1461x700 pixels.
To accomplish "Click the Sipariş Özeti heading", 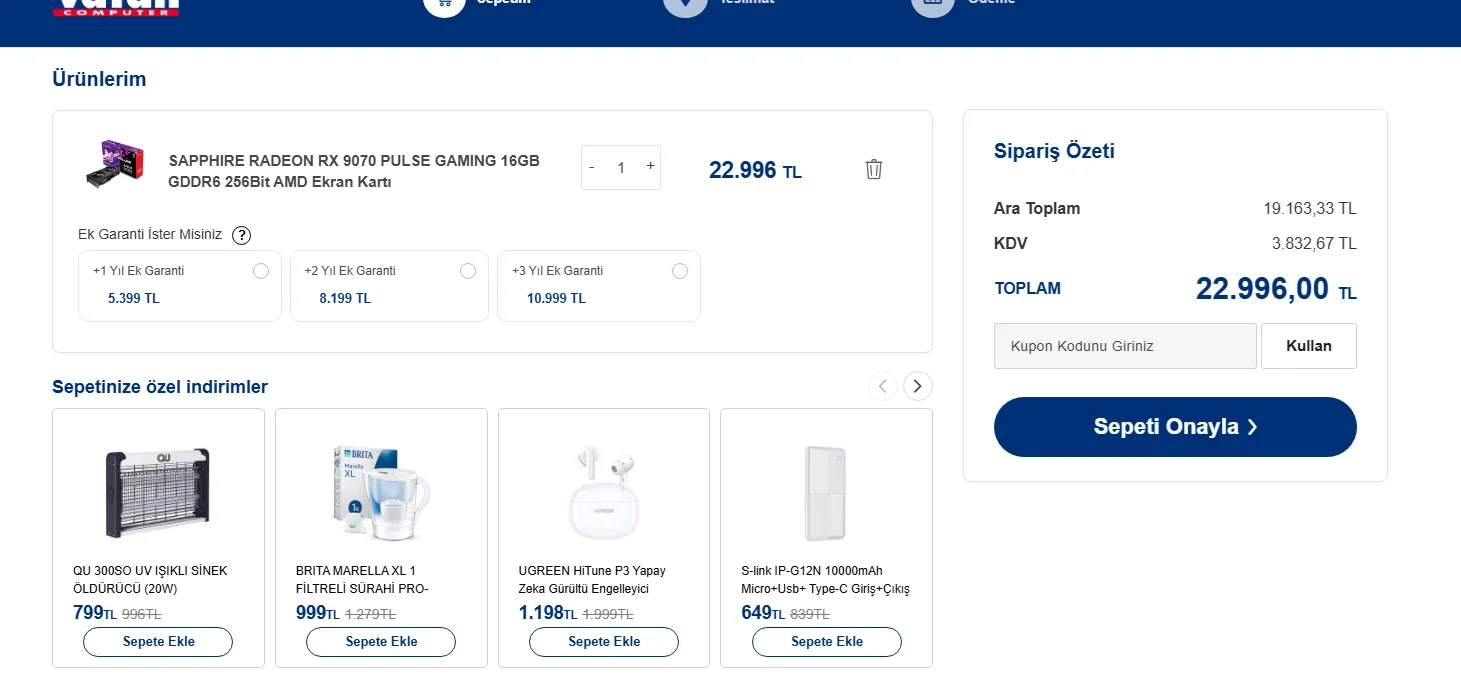I will coord(1054,151).
